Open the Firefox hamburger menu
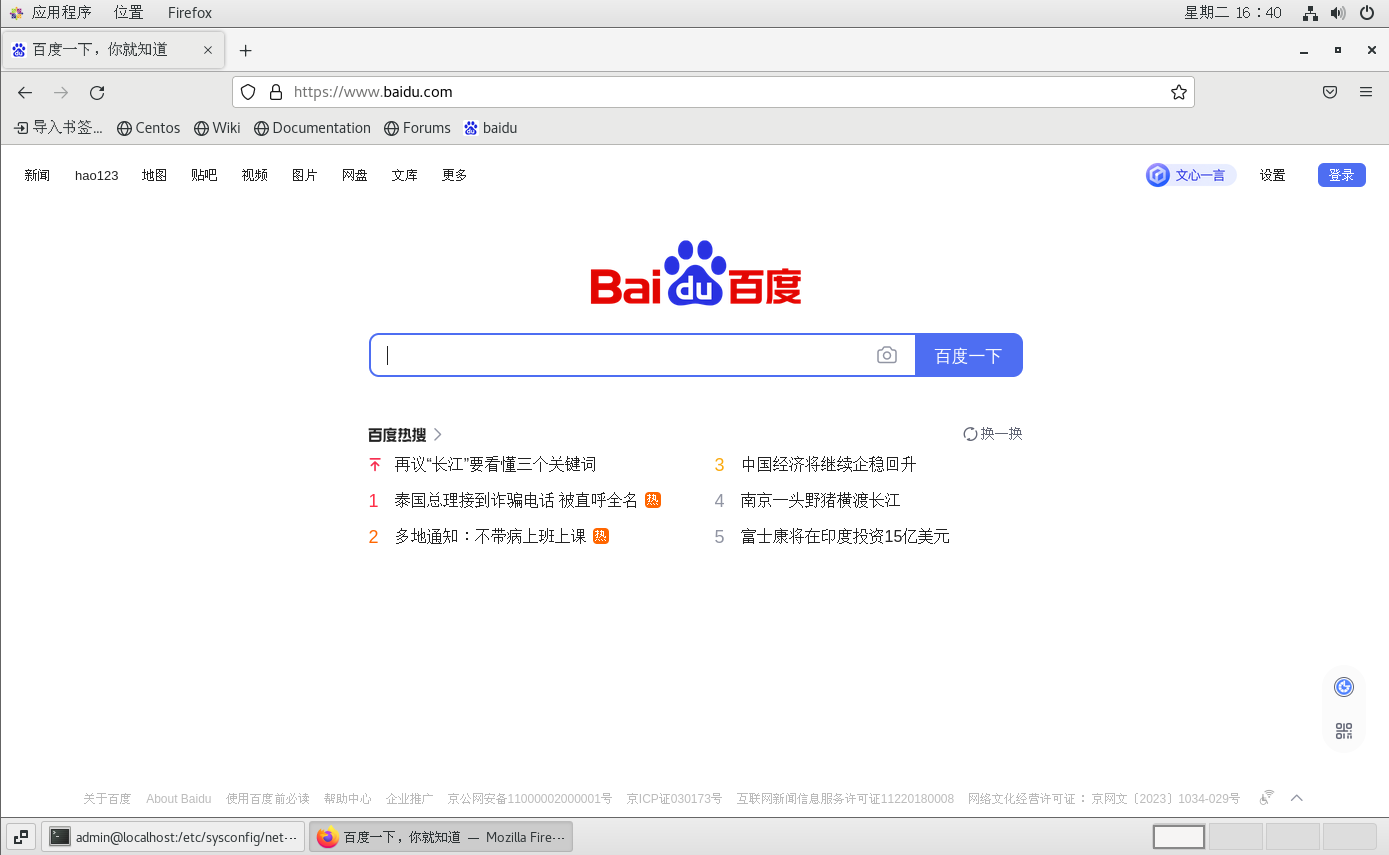Image resolution: width=1389 pixels, height=855 pixels. pos(1365,92)
